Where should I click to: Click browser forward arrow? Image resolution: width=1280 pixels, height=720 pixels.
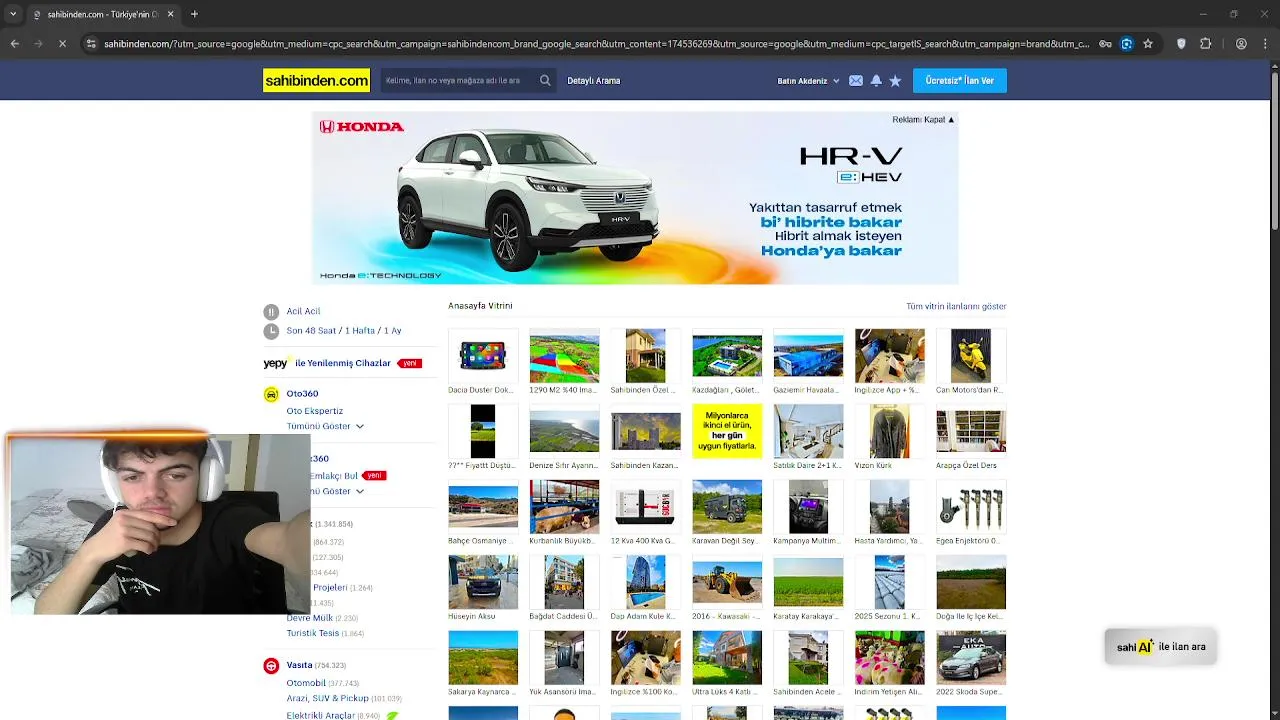[39, 44]
